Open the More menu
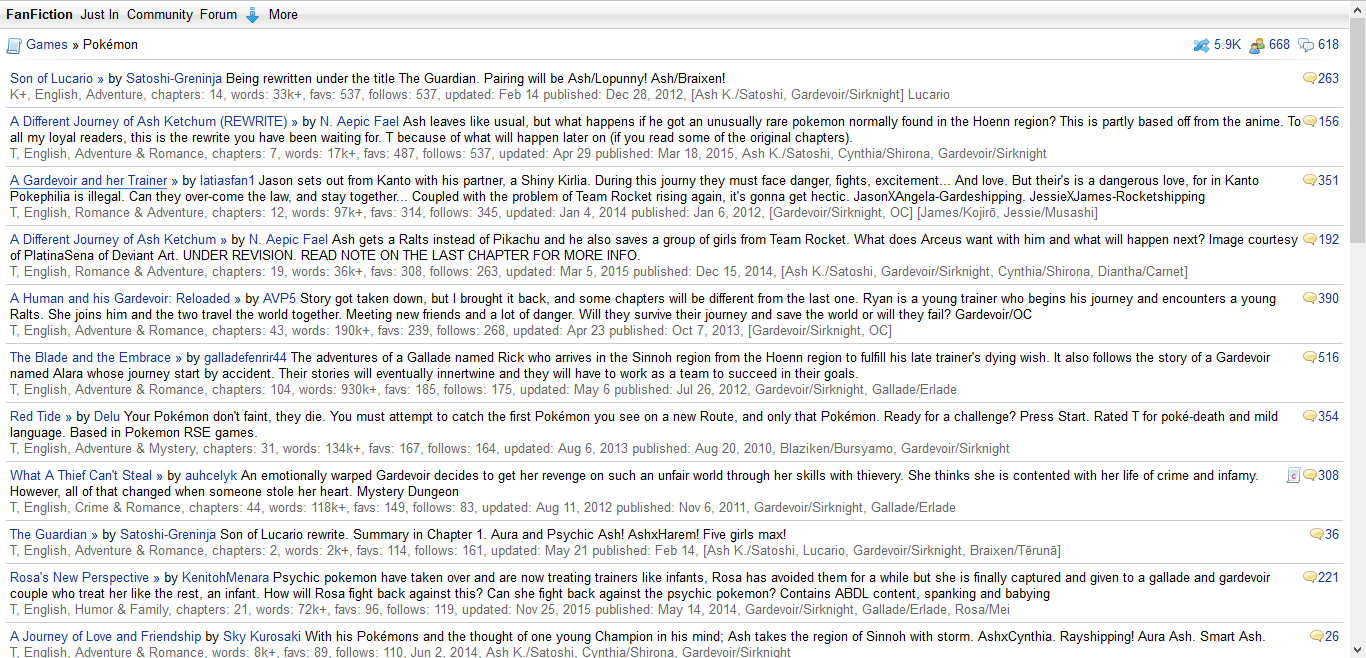The image size is (1366, 658). (283, 14)
